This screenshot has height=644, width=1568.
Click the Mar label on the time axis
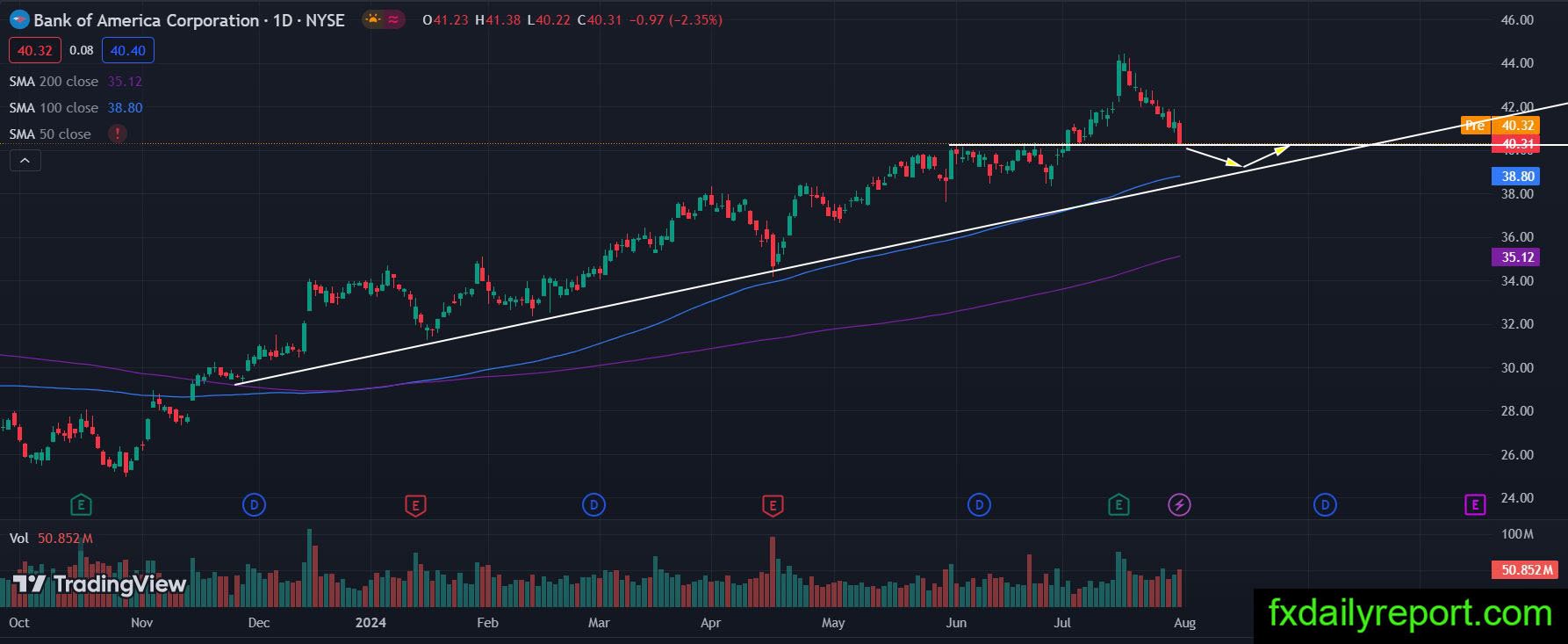point(599,623)
